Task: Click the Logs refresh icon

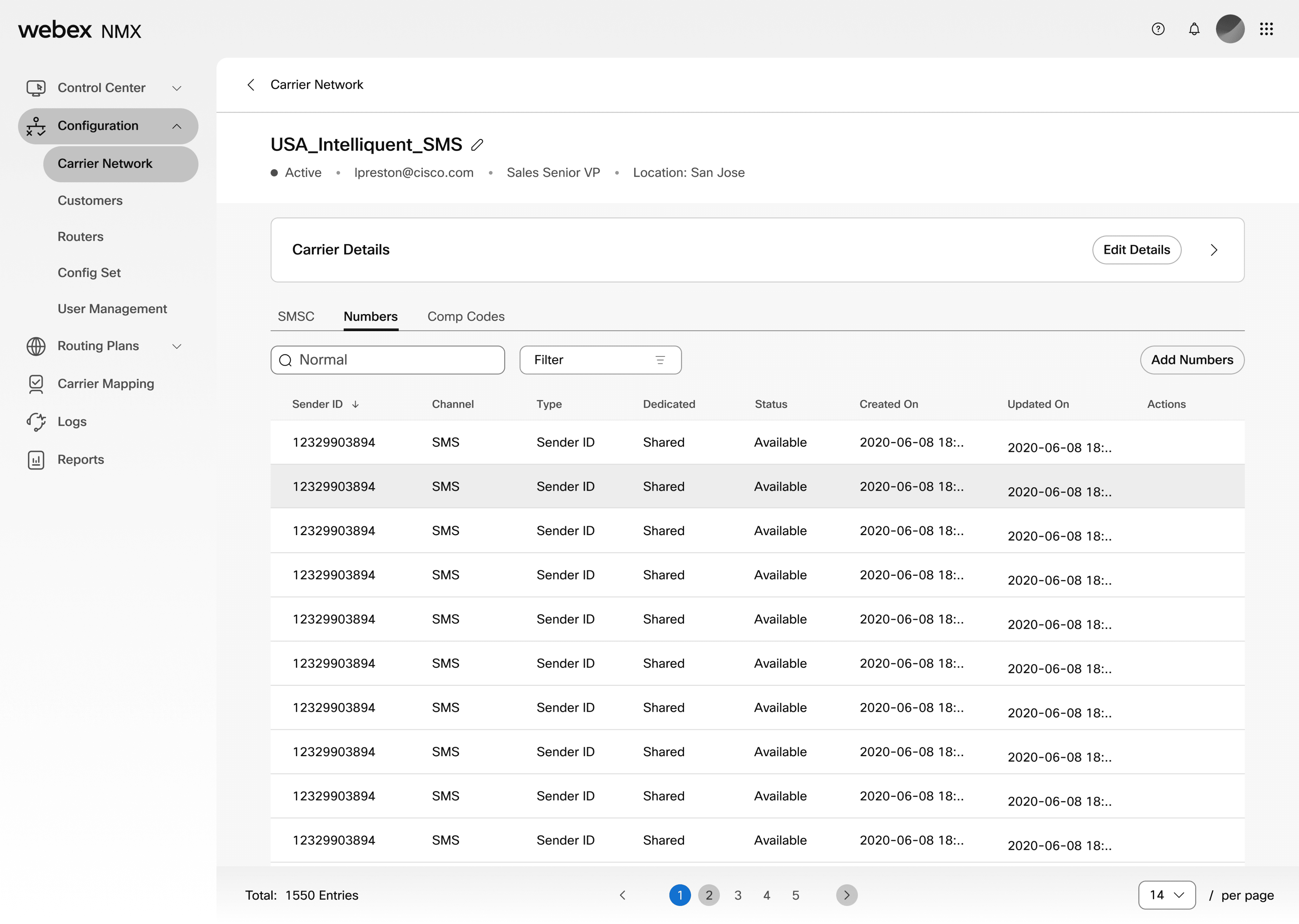Action: coord(36,422)
